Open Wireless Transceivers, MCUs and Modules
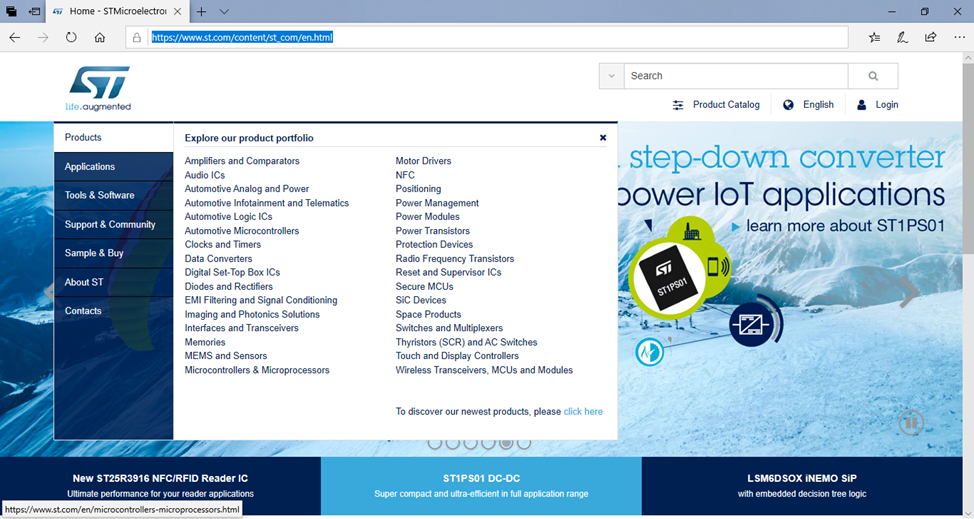The width and height of the screenshot is (974, 519). click(x=484, y=370)
